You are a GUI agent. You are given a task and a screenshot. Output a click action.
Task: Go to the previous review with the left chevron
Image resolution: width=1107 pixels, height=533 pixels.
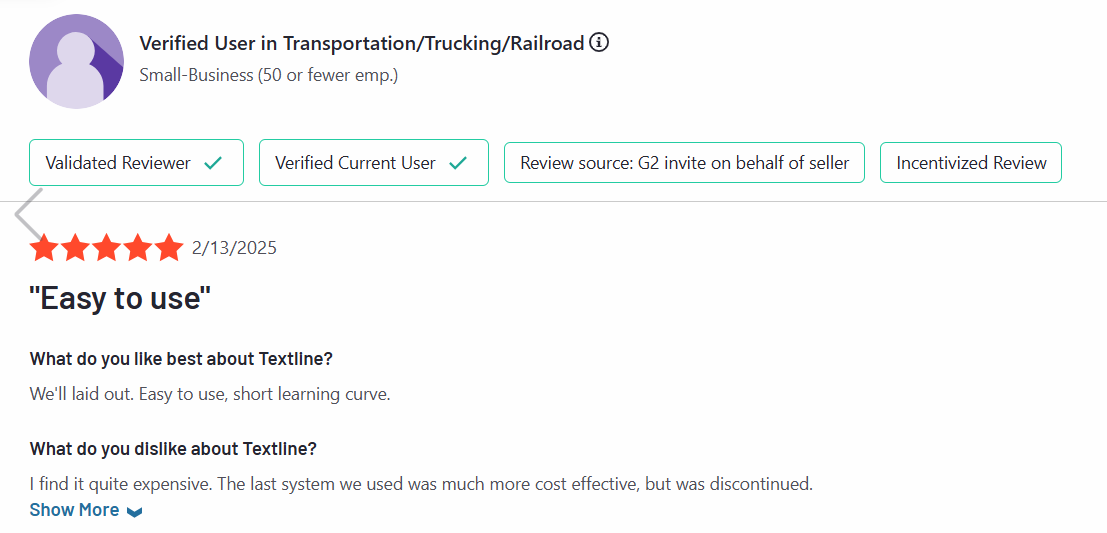27,213
